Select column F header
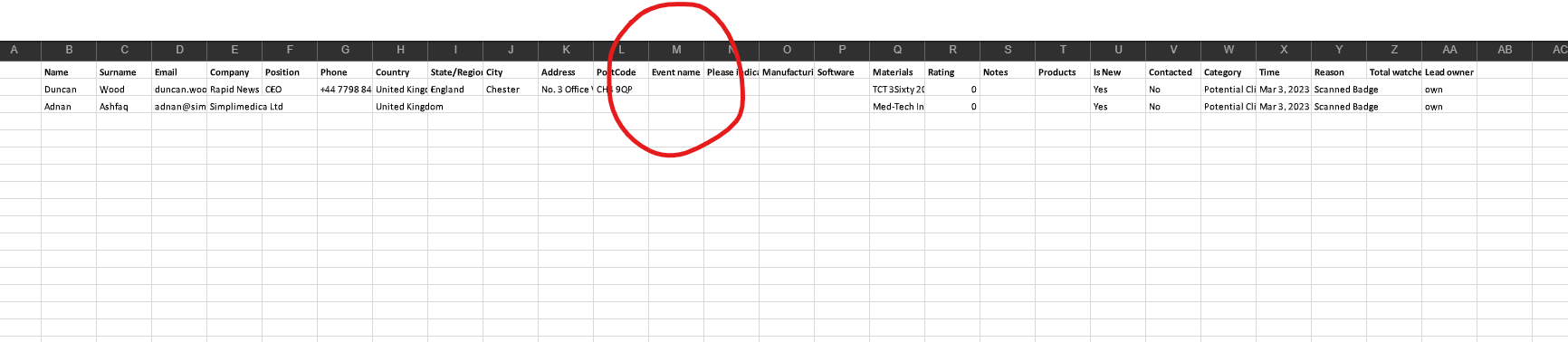 pos(290,50)
